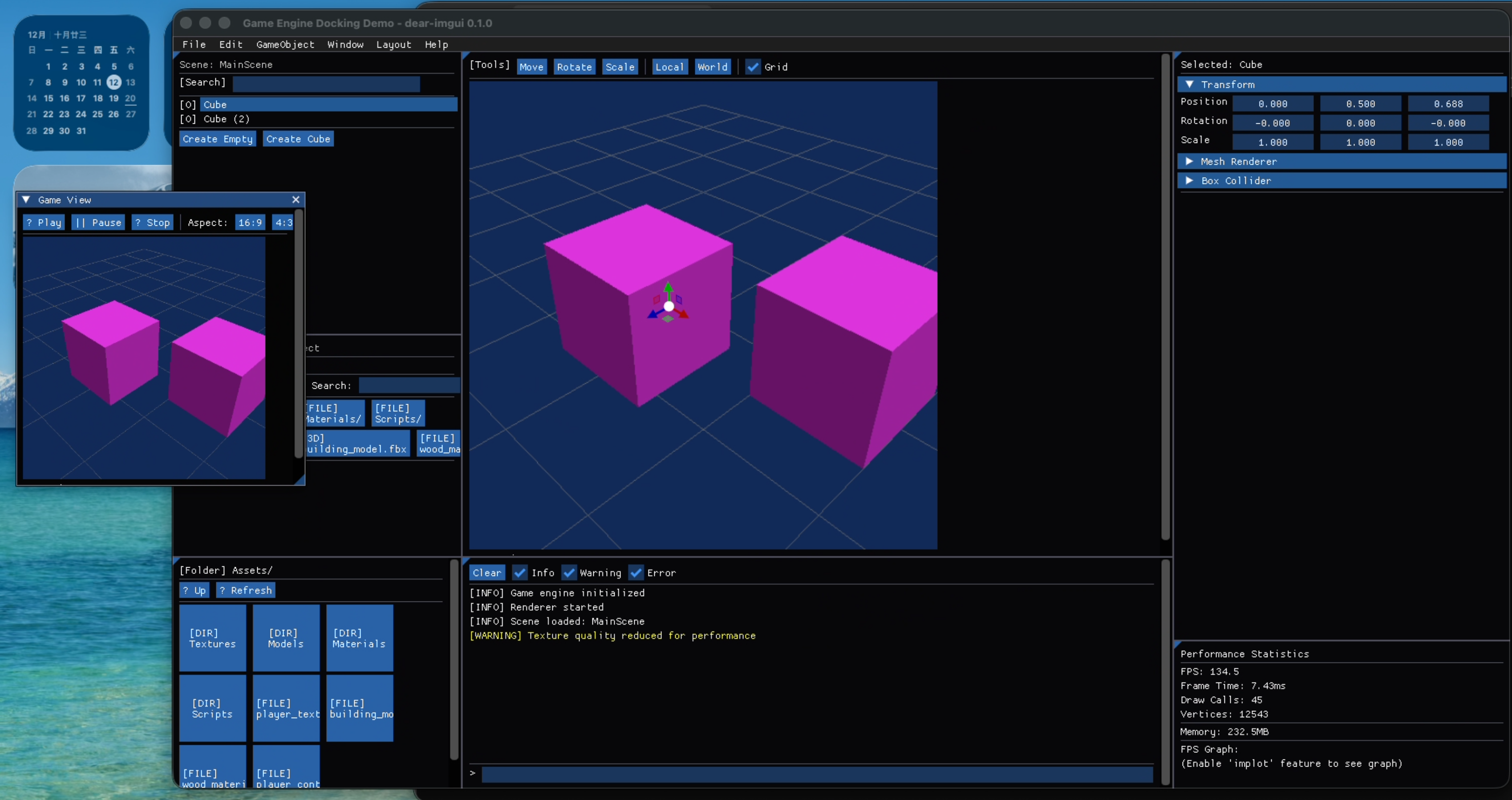Close the Game View window
This screenshot has width=1512, height=800.
[296, 199]
